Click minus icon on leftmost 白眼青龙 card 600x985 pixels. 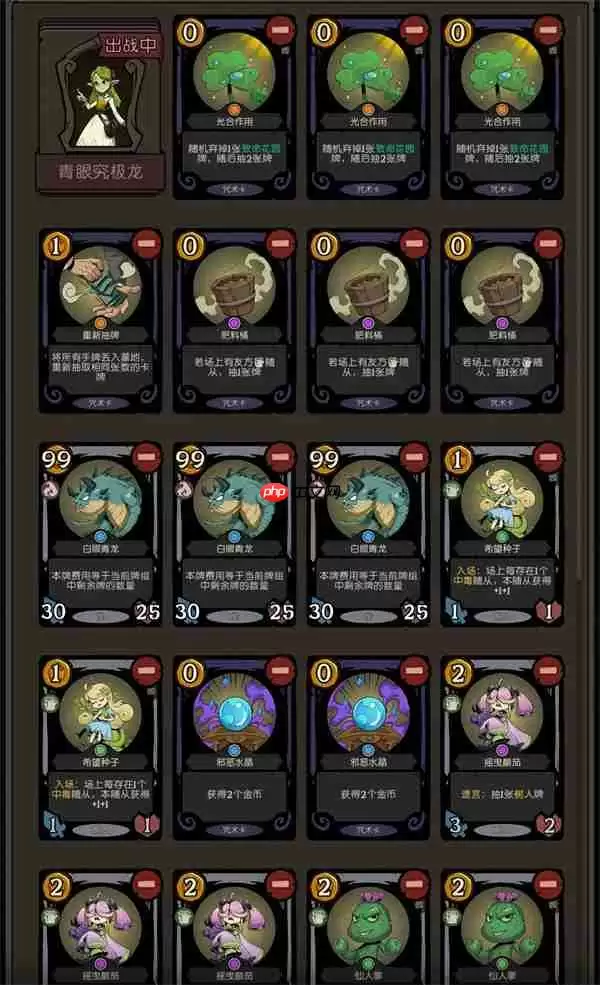146,457
